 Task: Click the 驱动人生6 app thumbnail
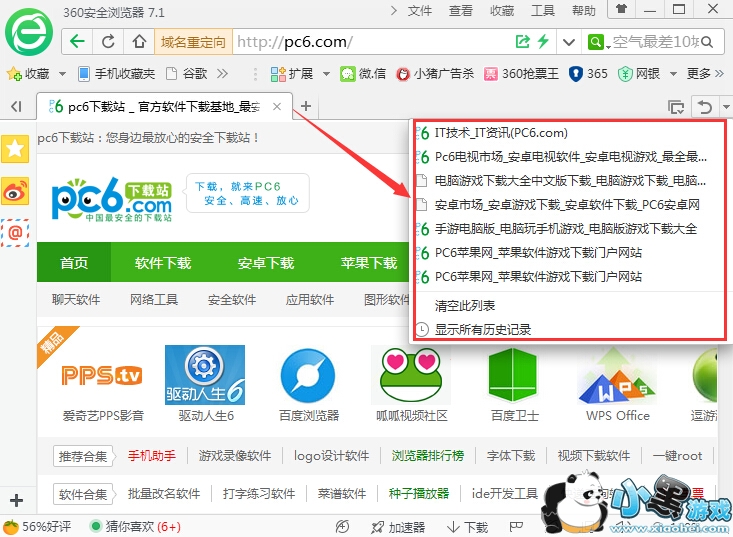(x=205, y=375)
